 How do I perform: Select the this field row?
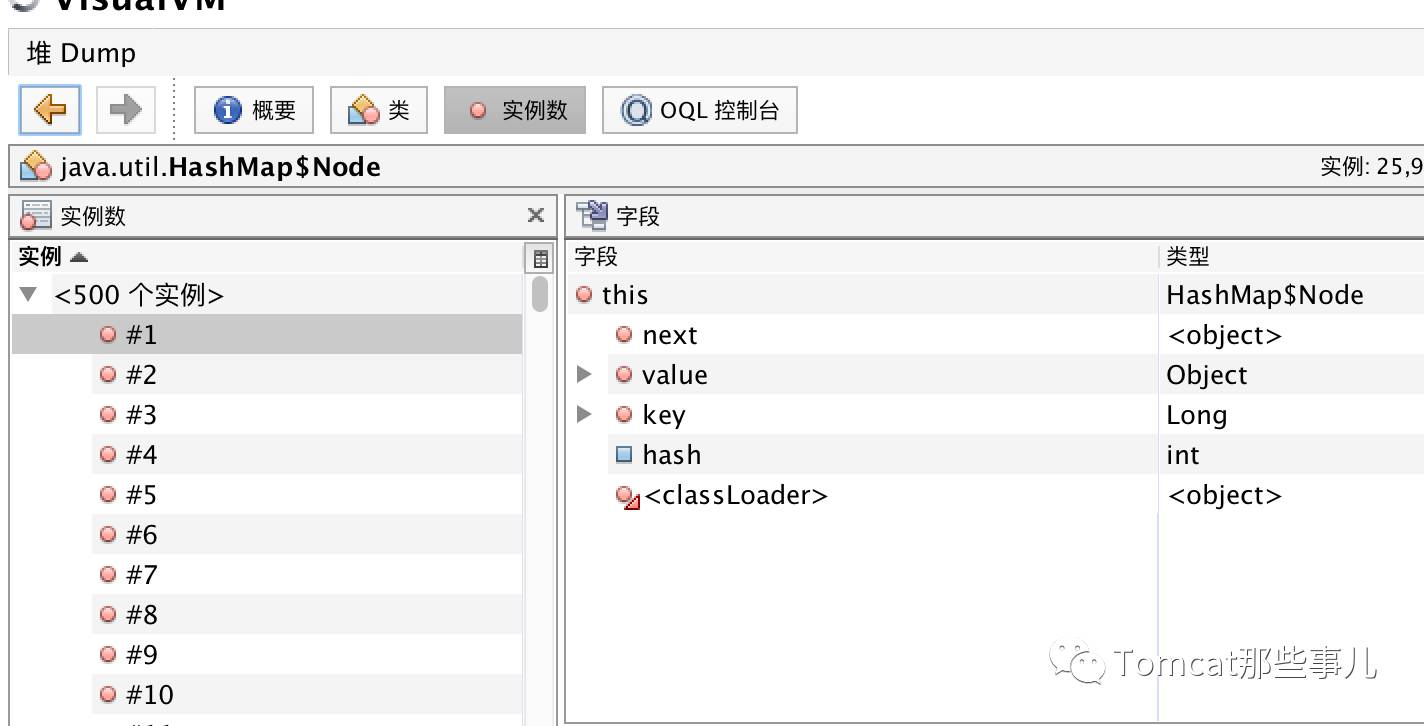click(995, 294)
